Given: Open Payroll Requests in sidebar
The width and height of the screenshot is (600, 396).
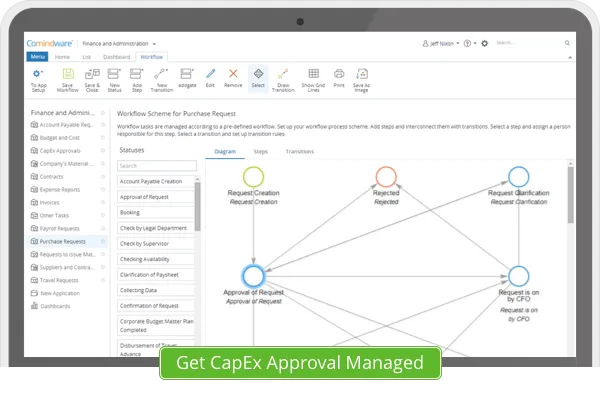Looking at the screenshot, I should click(x=59, y=229).
